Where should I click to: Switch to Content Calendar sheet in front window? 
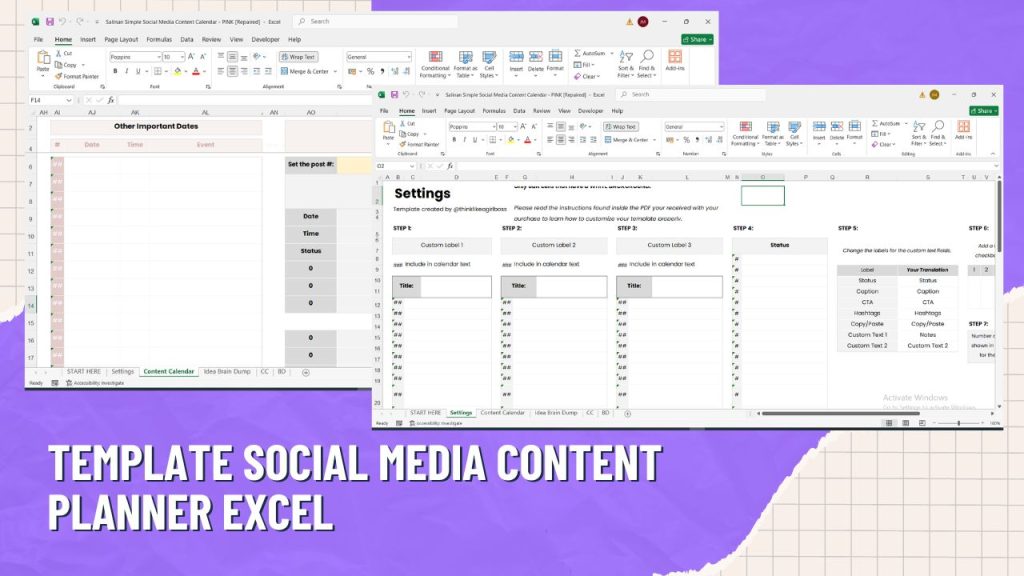(x=502, y=413)
